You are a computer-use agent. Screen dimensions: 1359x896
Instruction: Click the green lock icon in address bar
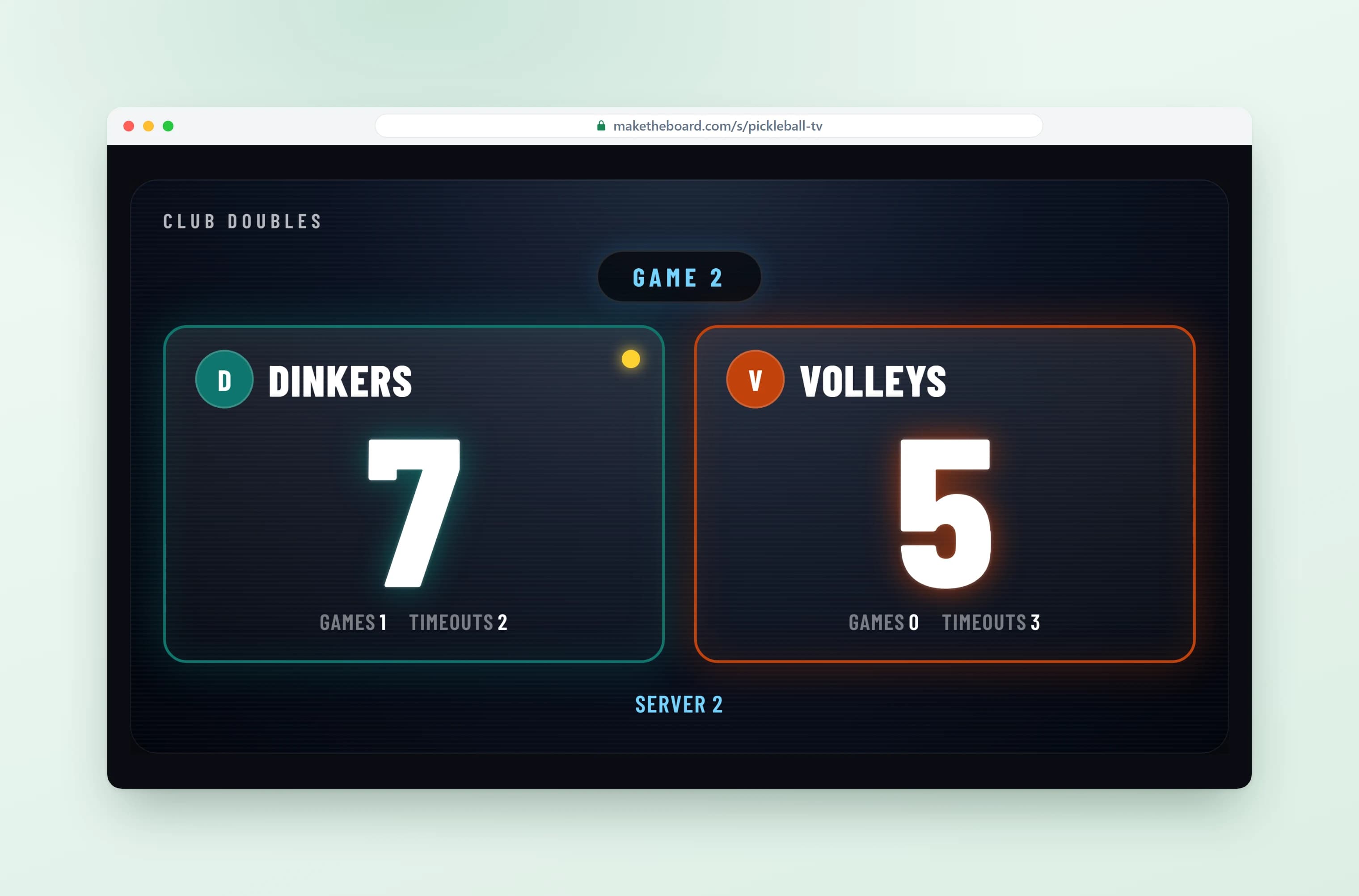601,126
